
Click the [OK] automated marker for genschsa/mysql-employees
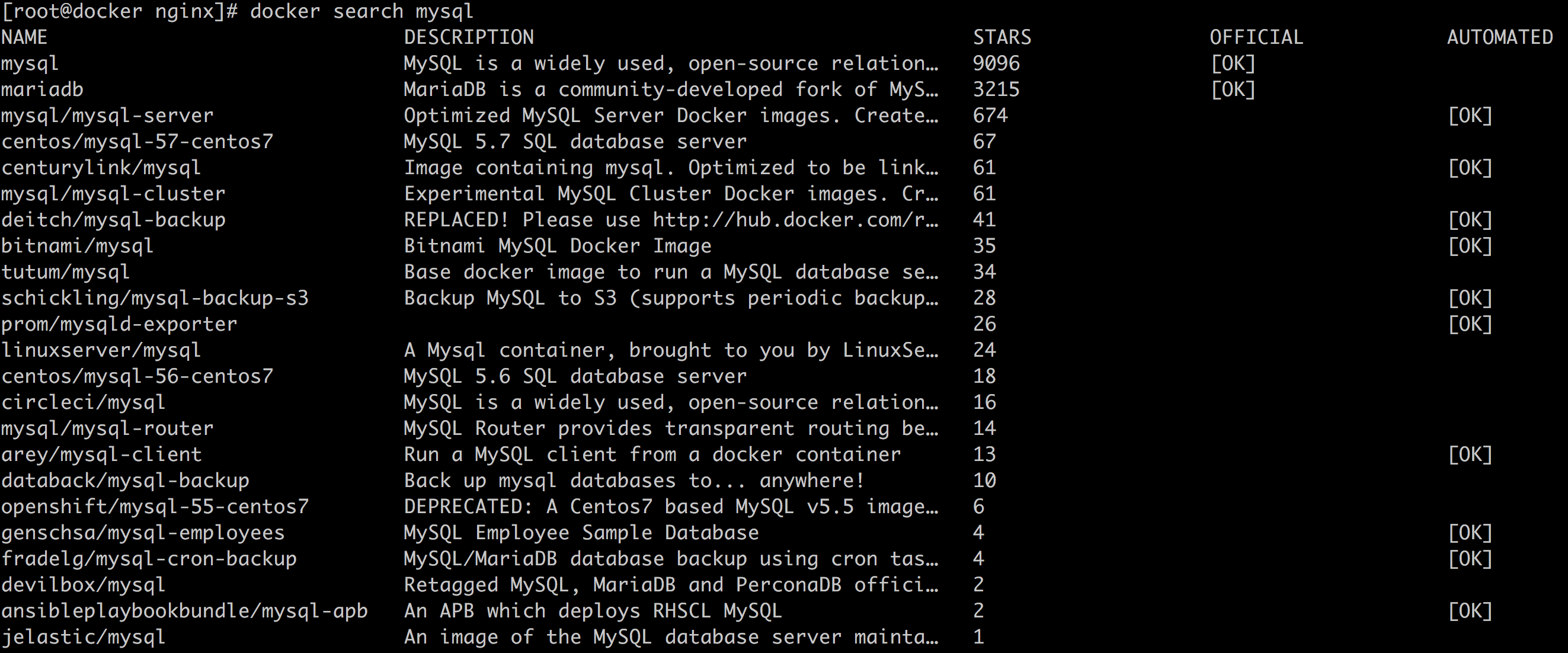point(1470,533)
